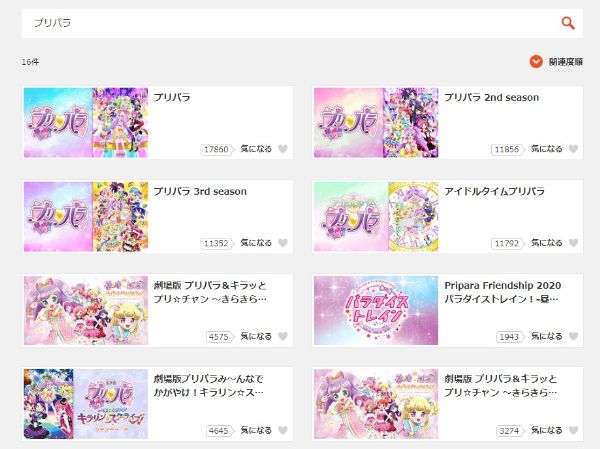Image resolution: width=600 pixels, height=449 pixels.
Task: Select the アイドルタイムプリパラ thumbnail image
Action: pos(376,217)
